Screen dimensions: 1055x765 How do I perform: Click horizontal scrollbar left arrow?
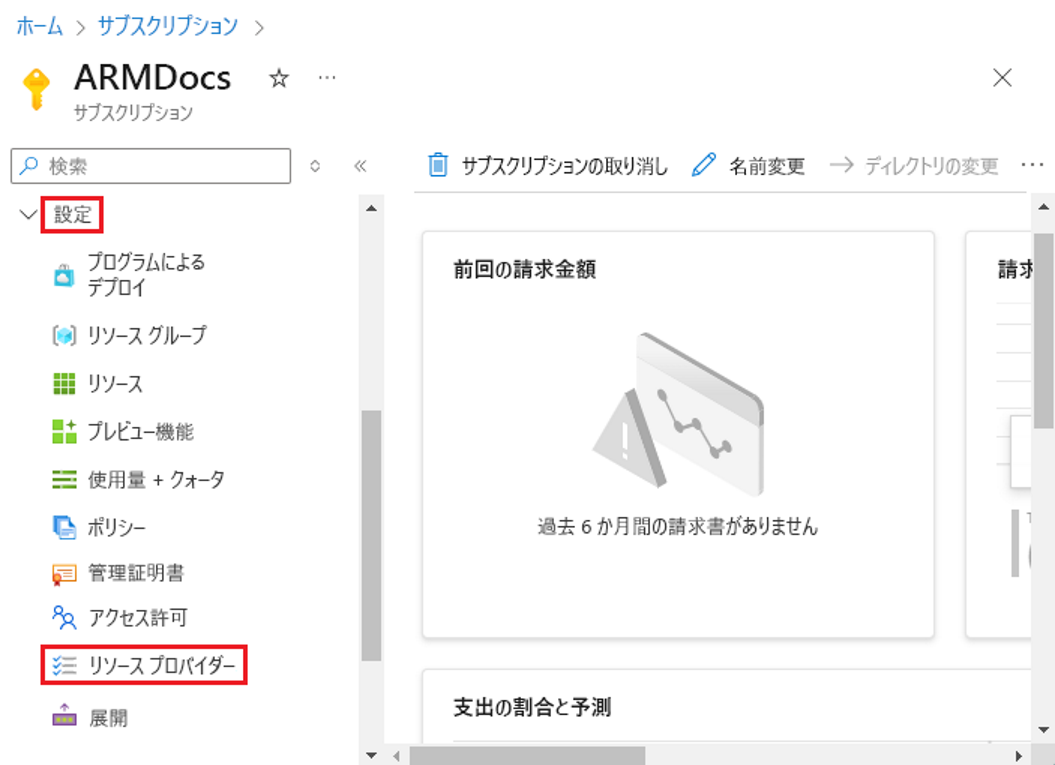(x=396, y=756)
